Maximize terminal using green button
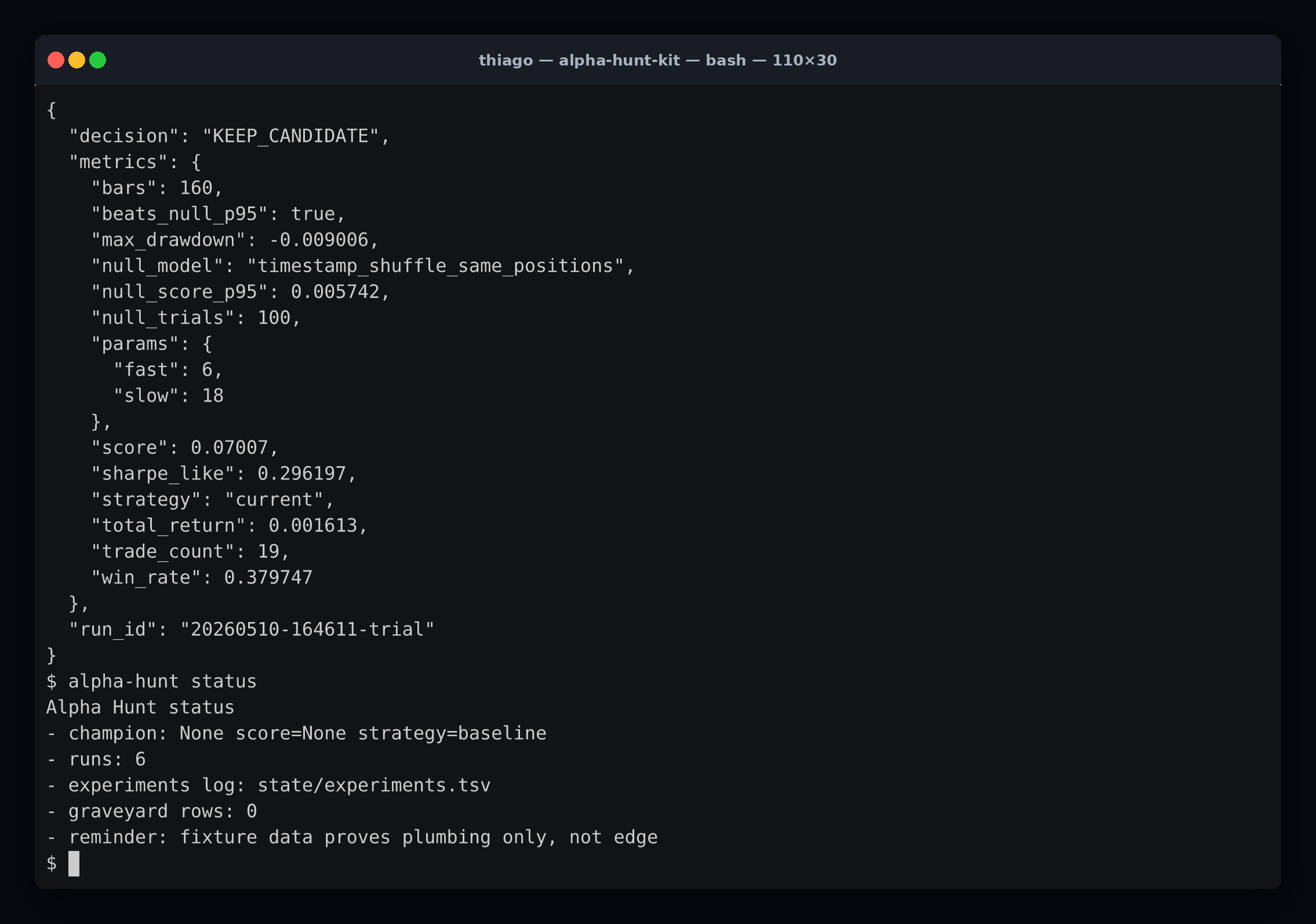1316x924 pixels. point(98,60)
